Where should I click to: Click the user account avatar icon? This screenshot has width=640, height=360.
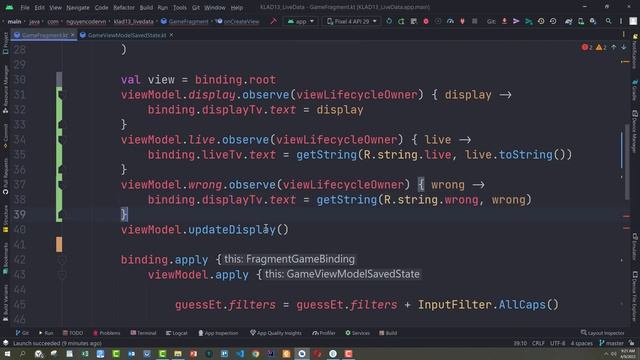point(633,21)
